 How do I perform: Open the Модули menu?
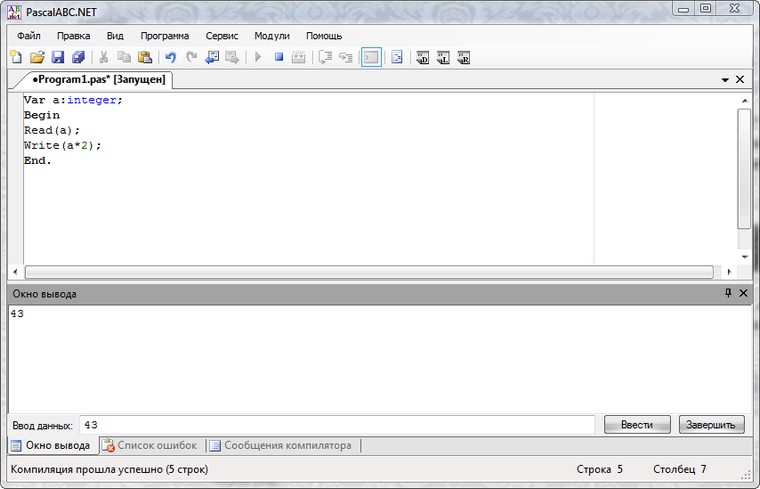pos(271,36)
